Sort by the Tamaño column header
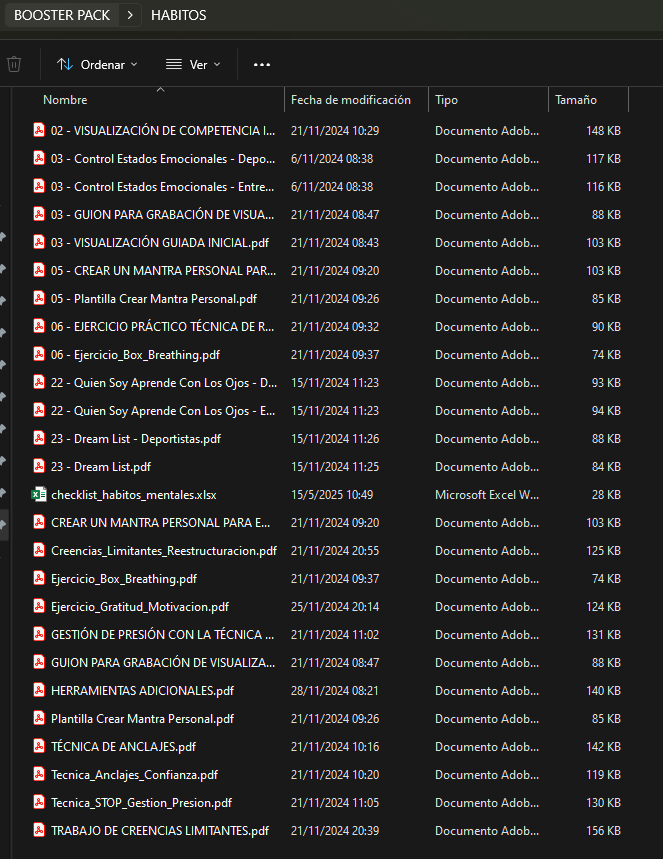The image size is (663, 859). tap(576, 100)
